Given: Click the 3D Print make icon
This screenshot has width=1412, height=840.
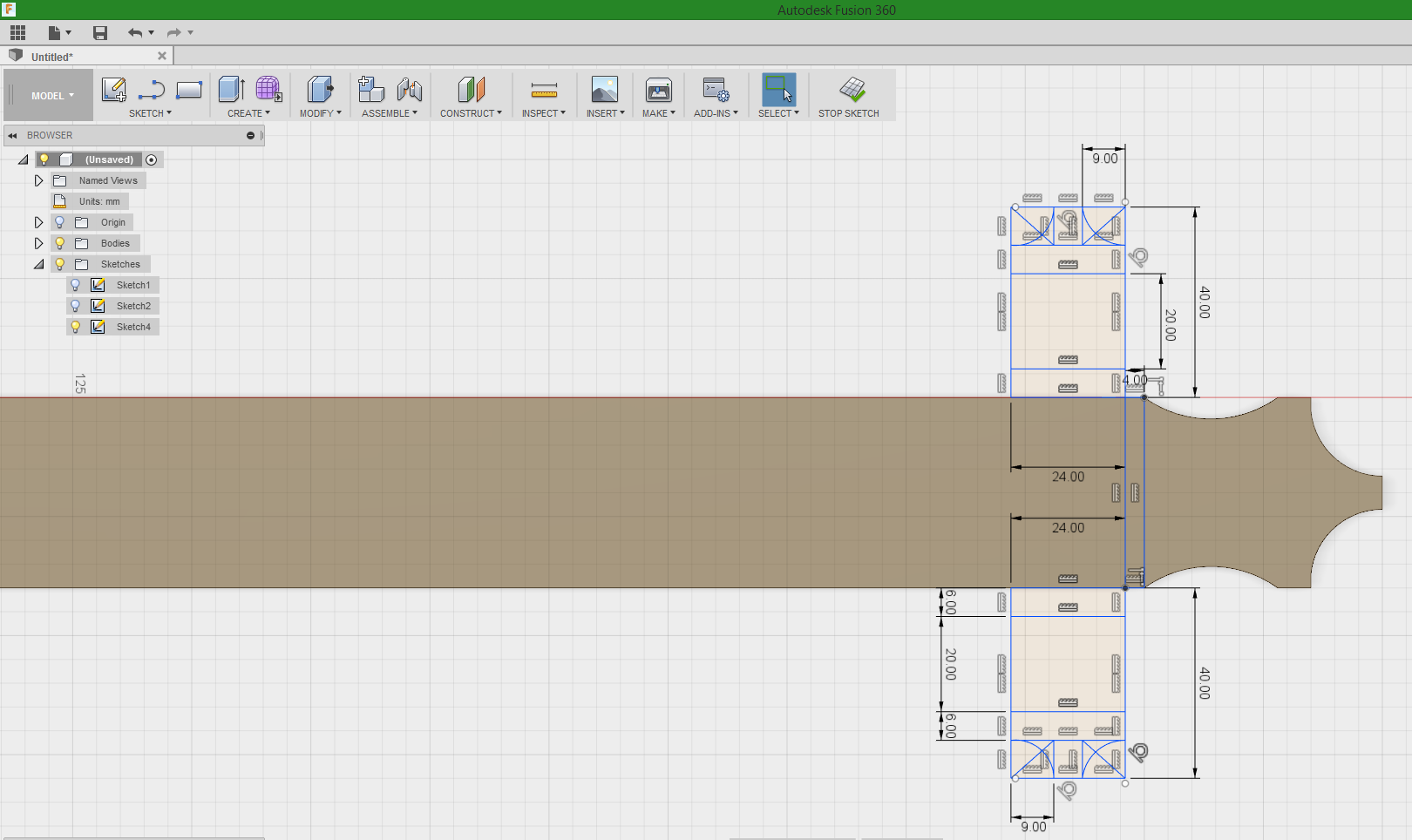Looking at the screenshot, I should tap(659, 89).
